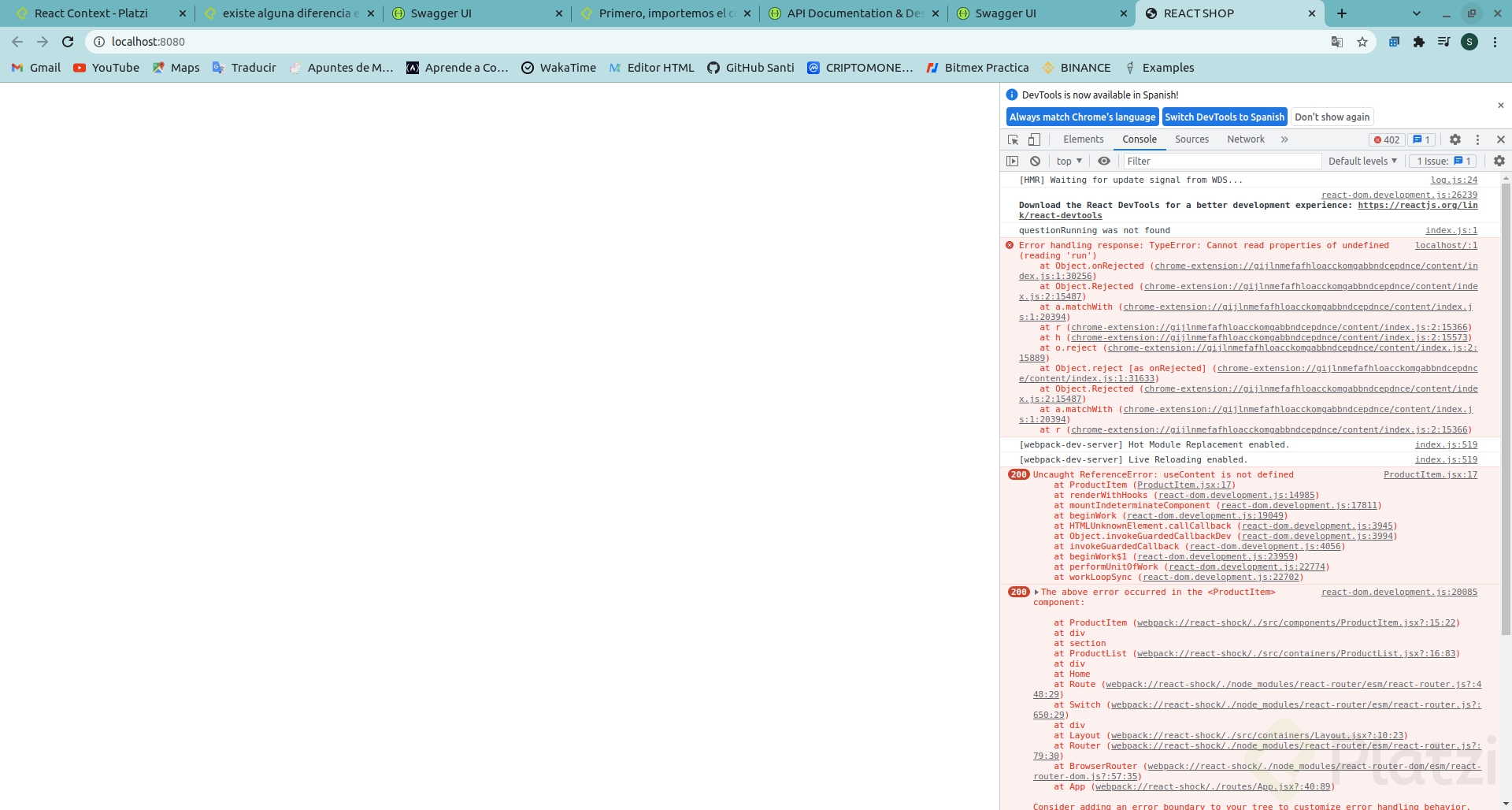Open Gmail bookmark

(x=36, y=68)
